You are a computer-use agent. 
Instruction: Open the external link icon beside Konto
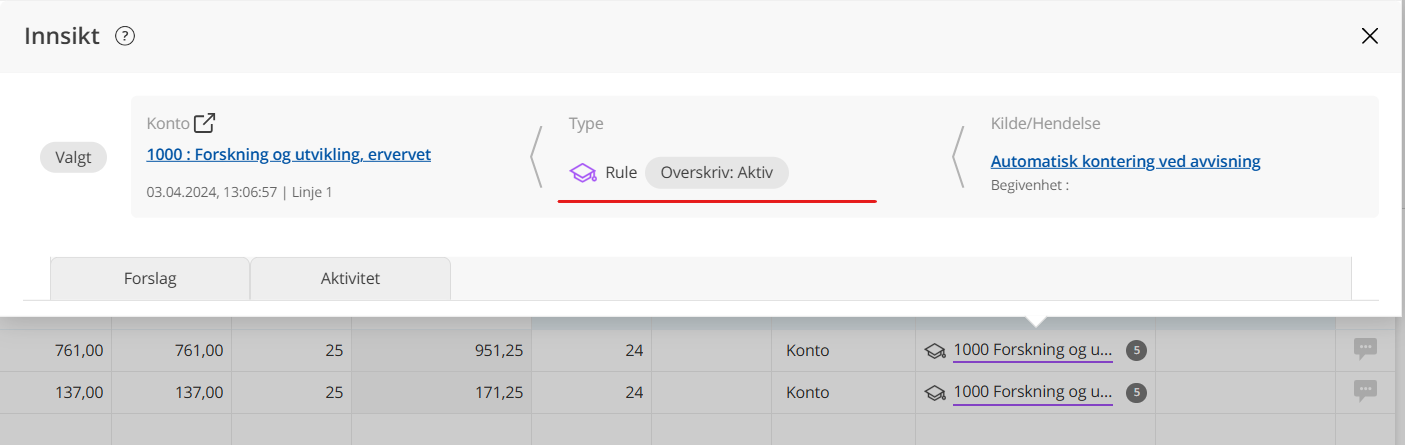pyautogui.click(x=204, y=124)
